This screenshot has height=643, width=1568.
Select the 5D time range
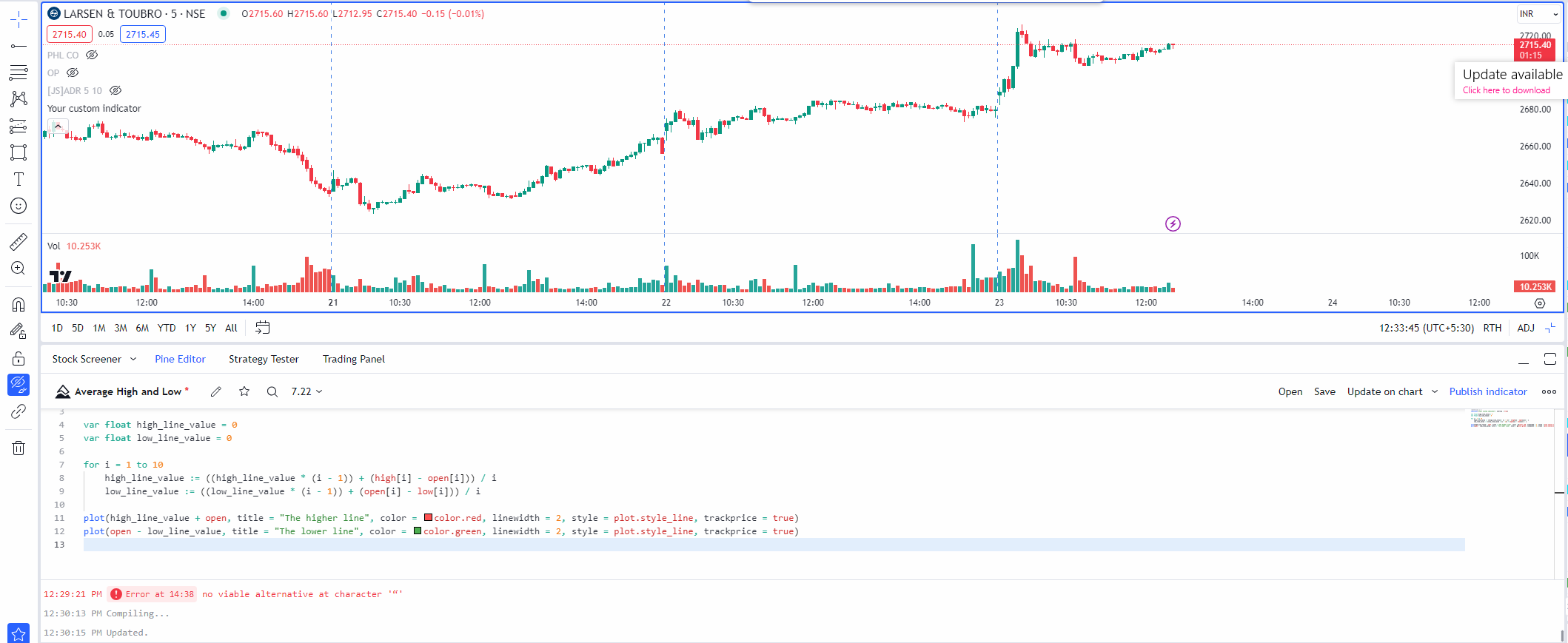point(78,328)
